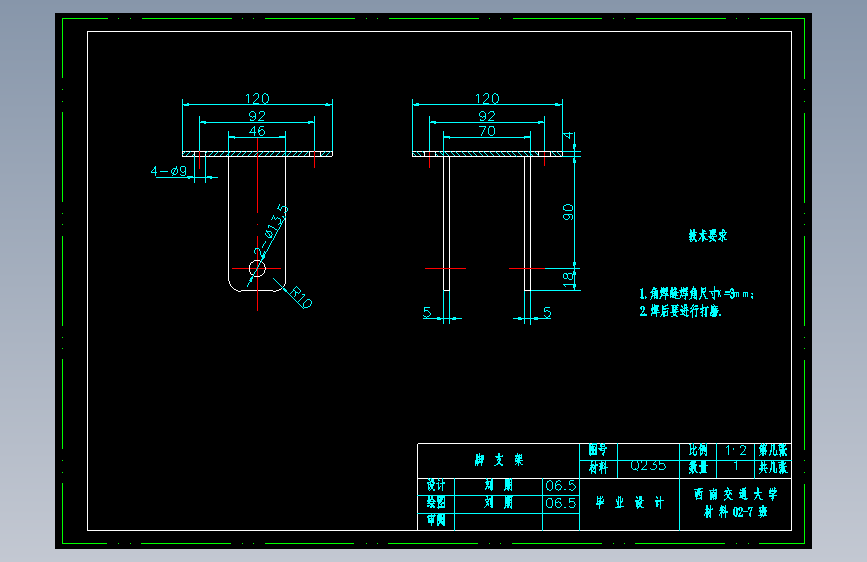Click the "R10" fillet radius label

(301, 297)
